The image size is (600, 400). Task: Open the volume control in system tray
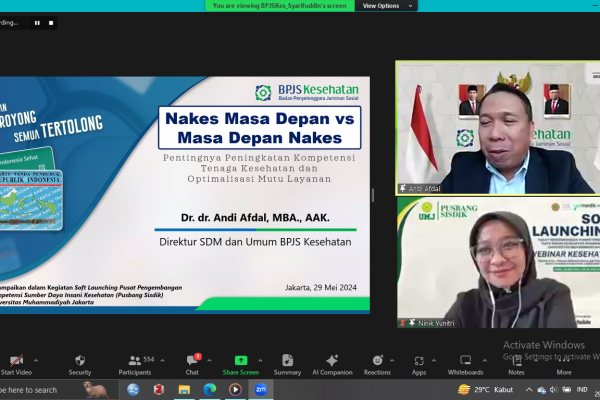click(554, 390)
